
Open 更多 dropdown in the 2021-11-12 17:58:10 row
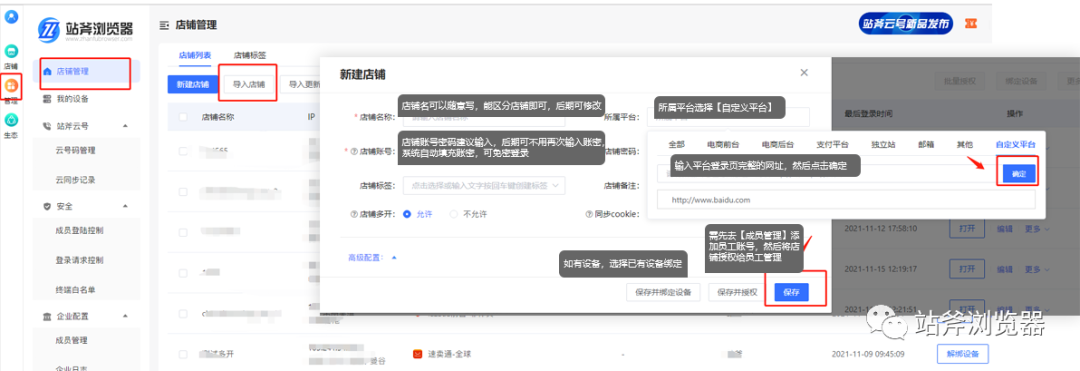1037,229
